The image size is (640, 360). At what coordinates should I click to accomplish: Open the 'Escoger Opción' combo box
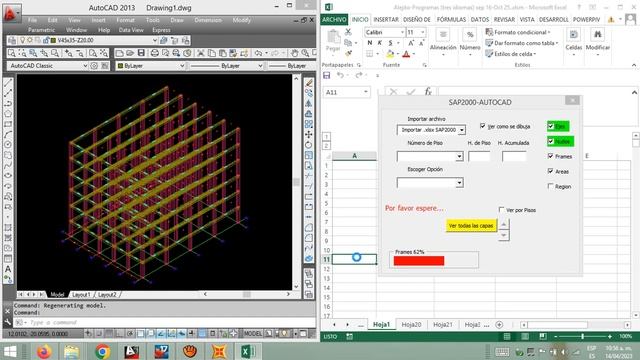[459, 183]
